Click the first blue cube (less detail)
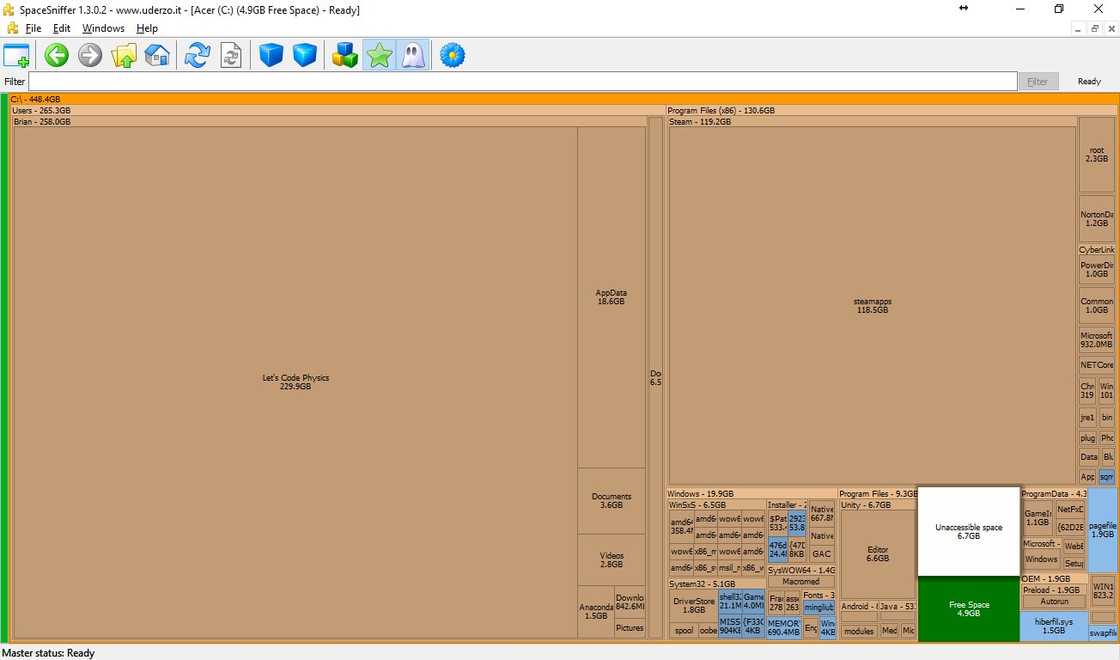The height and width of the screenshot is (660, 1120). coord(271,55)
